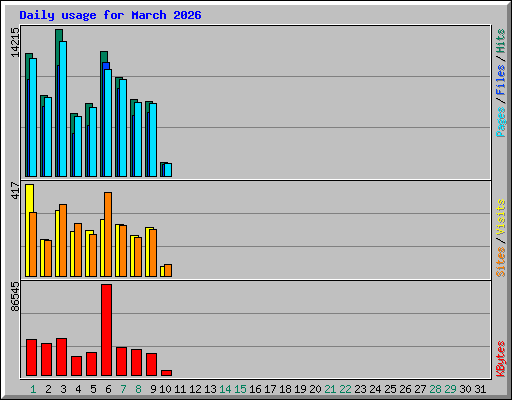This screenshot has width=512, height=400.
Task: Click the small red KBytes bar for day 10
Action: click(x=167, y=373)
